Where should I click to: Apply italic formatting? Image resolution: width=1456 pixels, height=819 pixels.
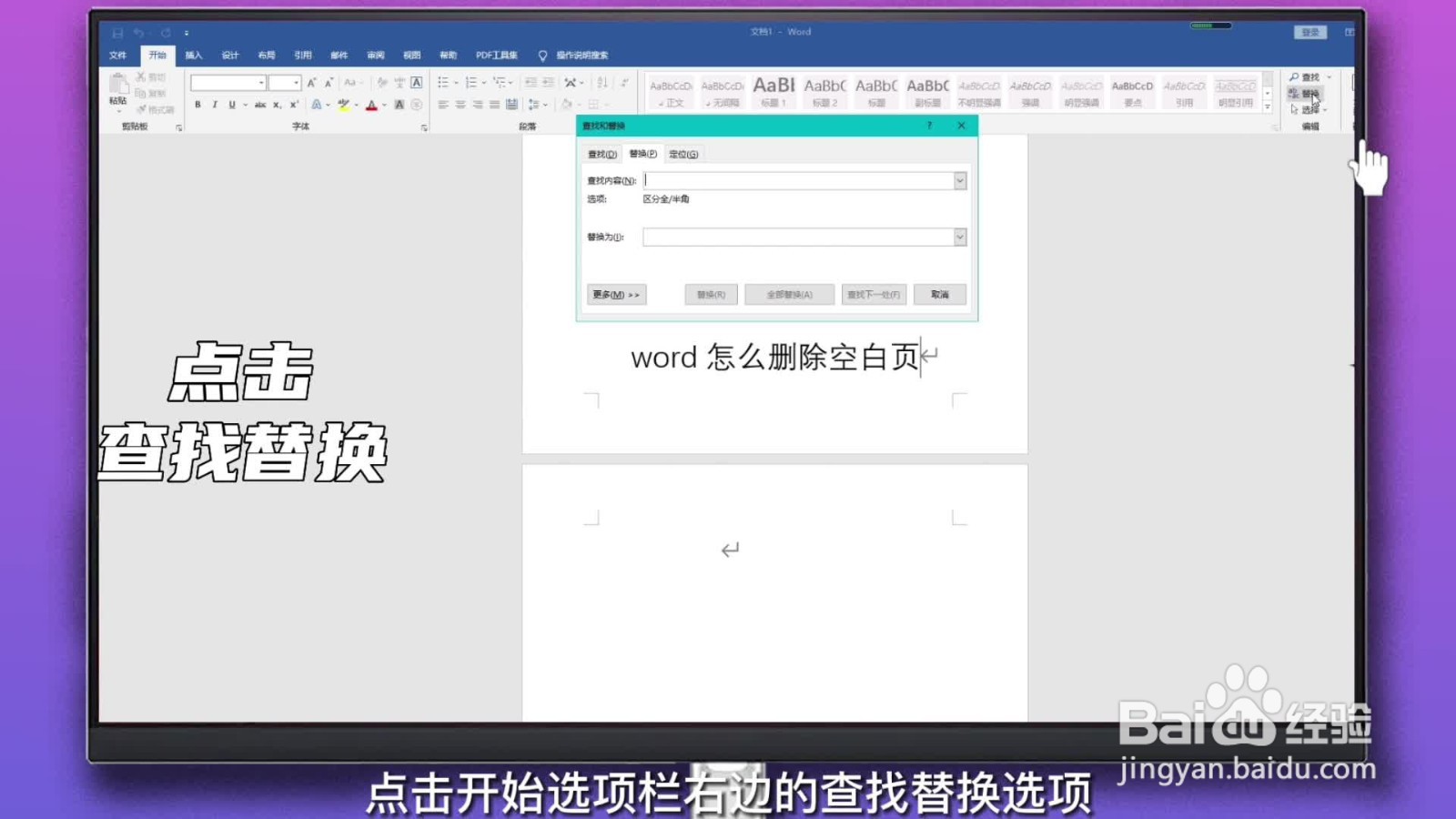point(215,105)
